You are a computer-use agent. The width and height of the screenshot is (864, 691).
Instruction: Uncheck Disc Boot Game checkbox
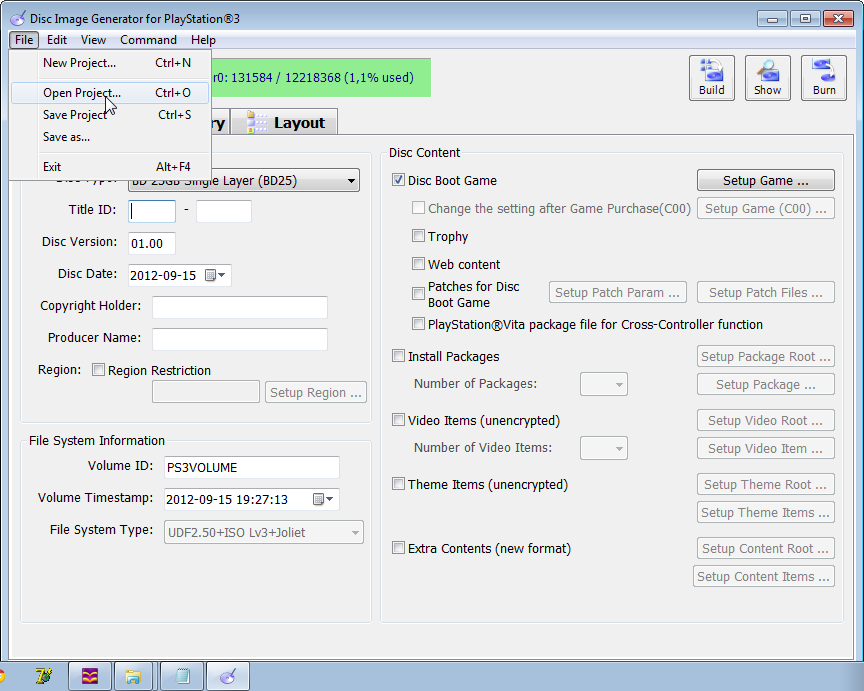[x=398, y=180]
